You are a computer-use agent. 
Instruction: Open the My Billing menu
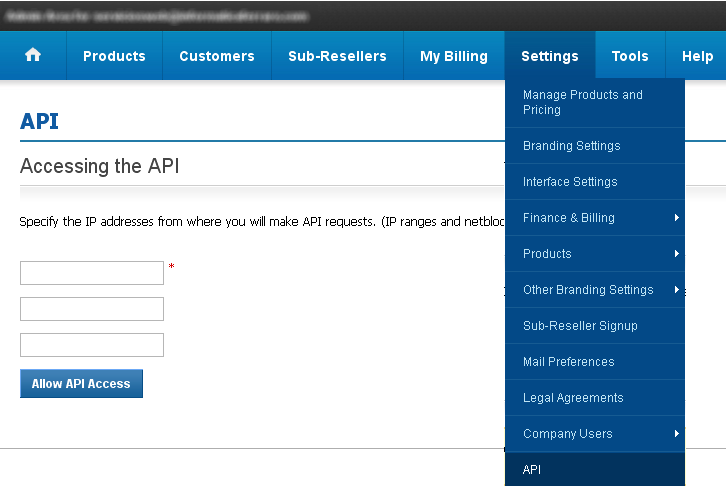pos(454,56)
